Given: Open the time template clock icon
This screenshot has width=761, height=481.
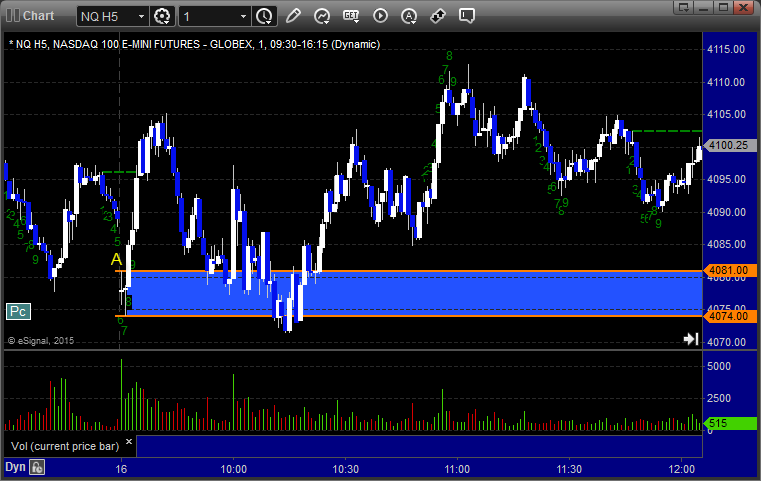Looking at the screenshot, I should pyautogui.click(x=264, y=16).
